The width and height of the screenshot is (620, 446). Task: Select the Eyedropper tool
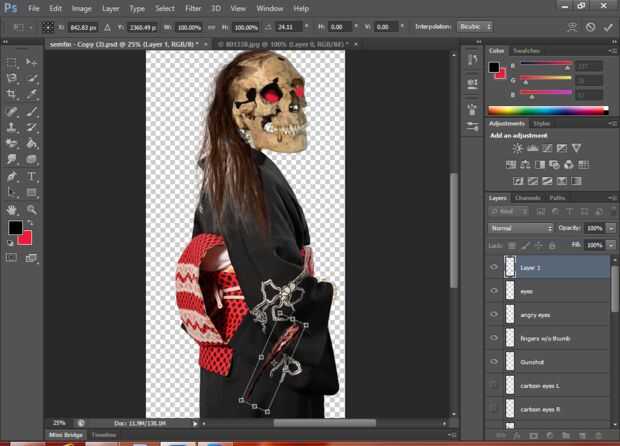[x=31, y=94]
